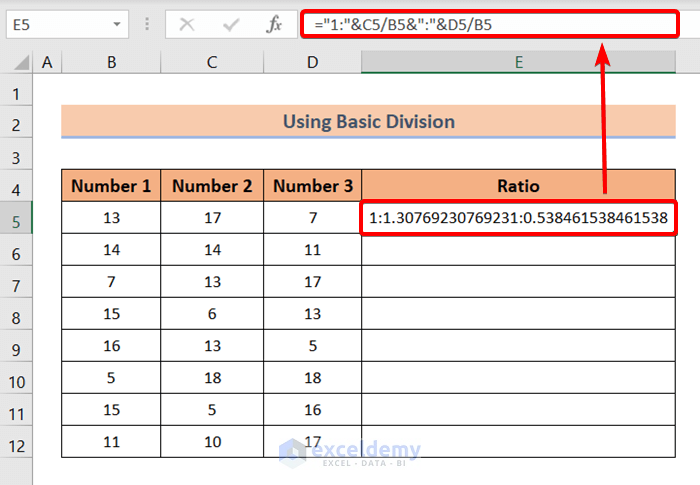This screenshot has height=485, width=700.
Task: Open the Insert Function fx icon
Action: coord(274,25)
